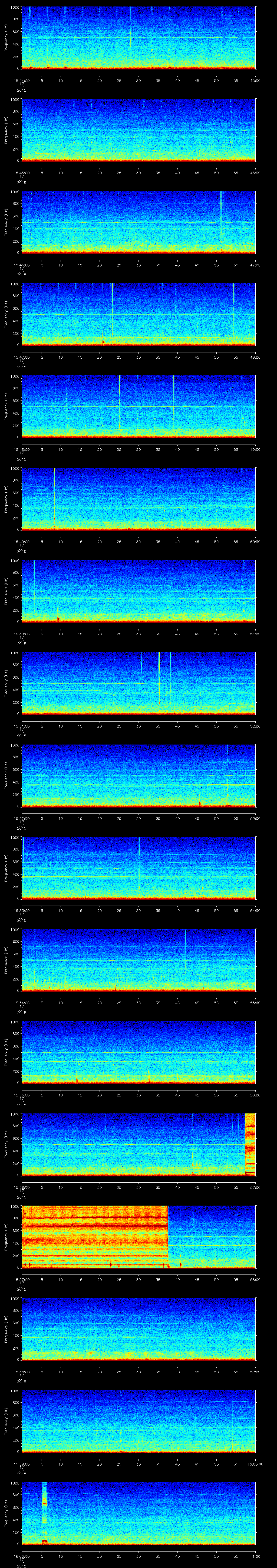This screenshot has width=277, height=1568.
Task: Open the spectrogram panel starting at 15:46:00
Action: [139, 222]
